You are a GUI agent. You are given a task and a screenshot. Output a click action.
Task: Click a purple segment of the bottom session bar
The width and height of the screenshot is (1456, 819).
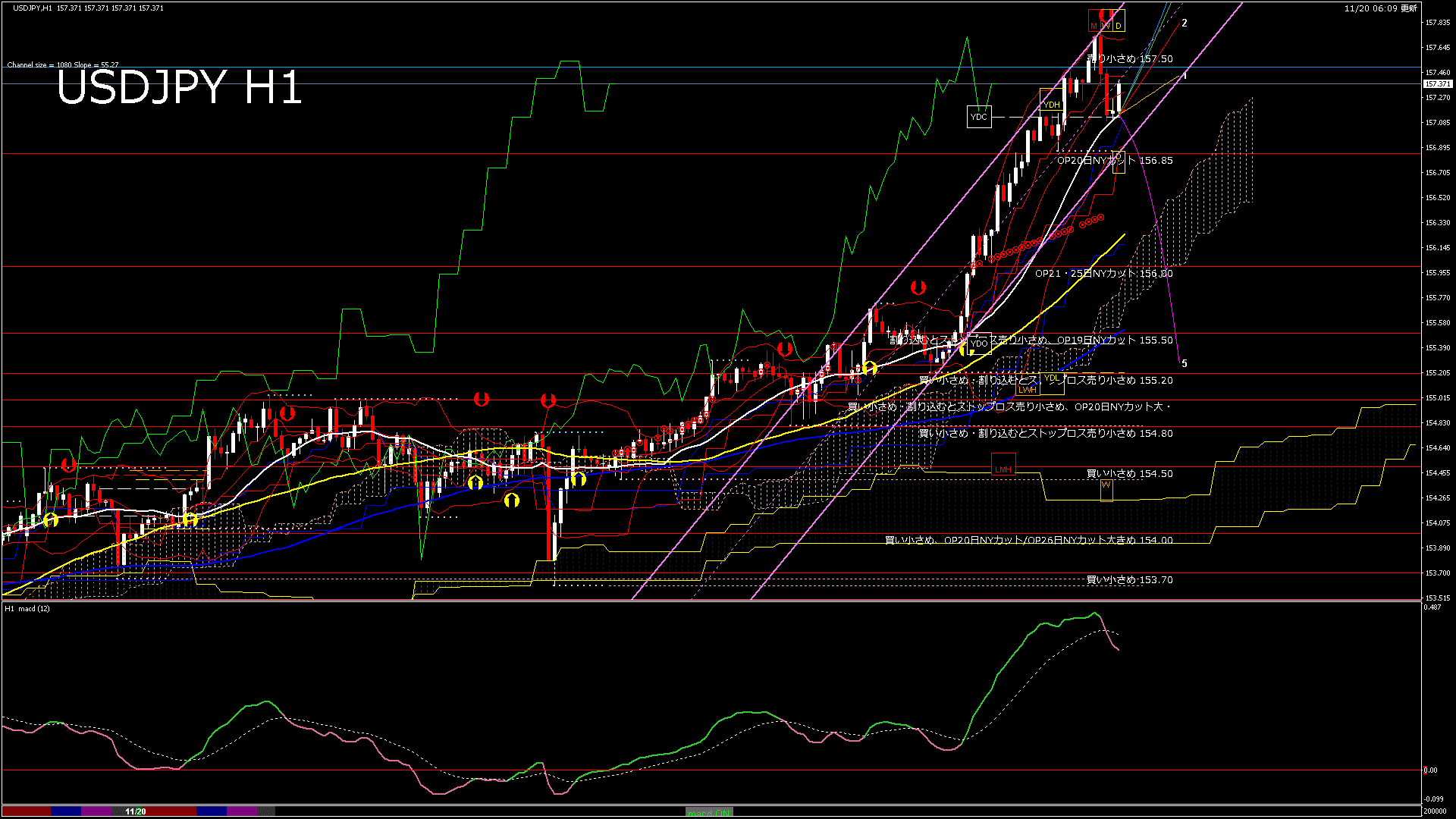click(95, 811)
